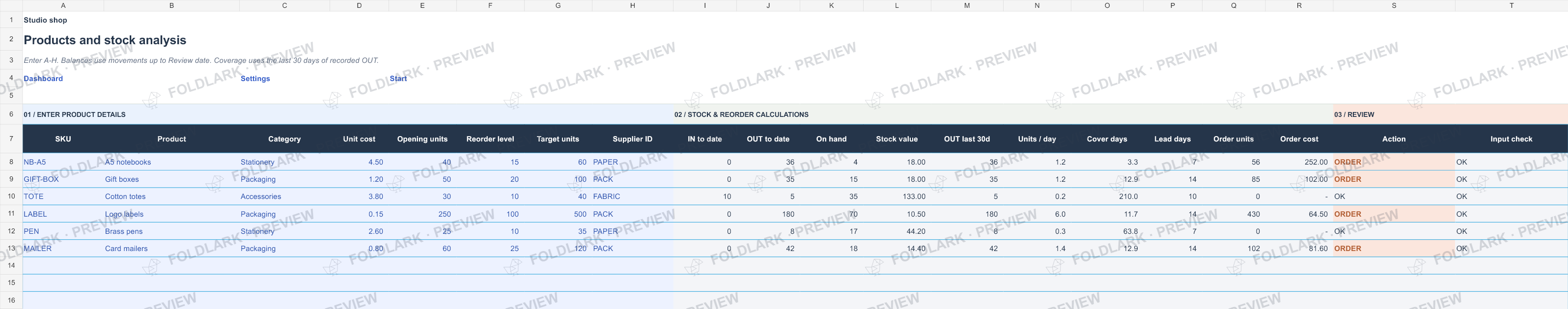The width and height of the screenshot is (1568, 309).
Task: Select the italic instructions text in row 3
Action: pyautogui.click(x=201, y=60)
